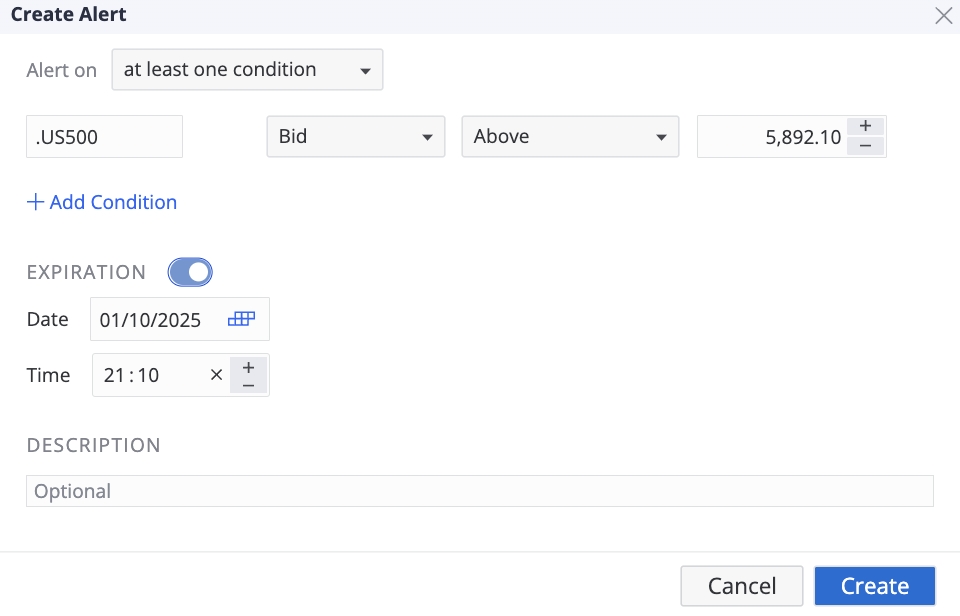
Task: Open the expiration date calendar picker
Action: (242, 319)
